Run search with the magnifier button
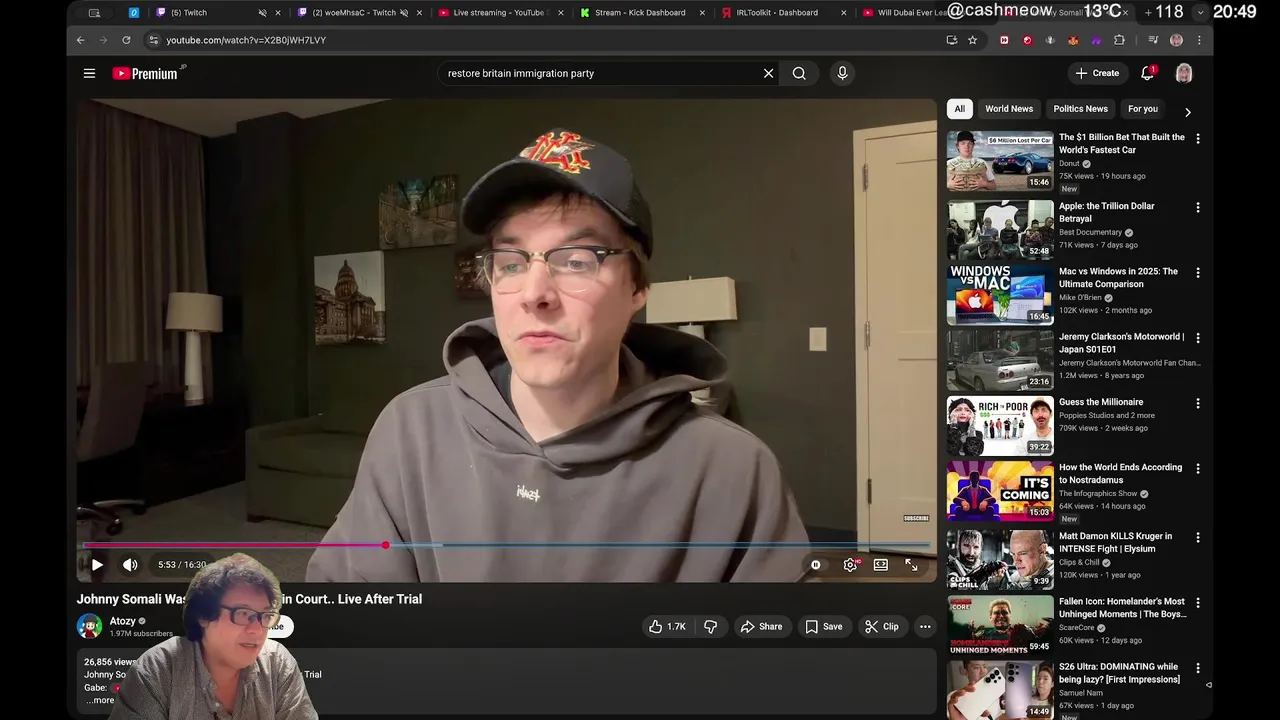This screenshot has width=1280, height=720. [799, 73]
